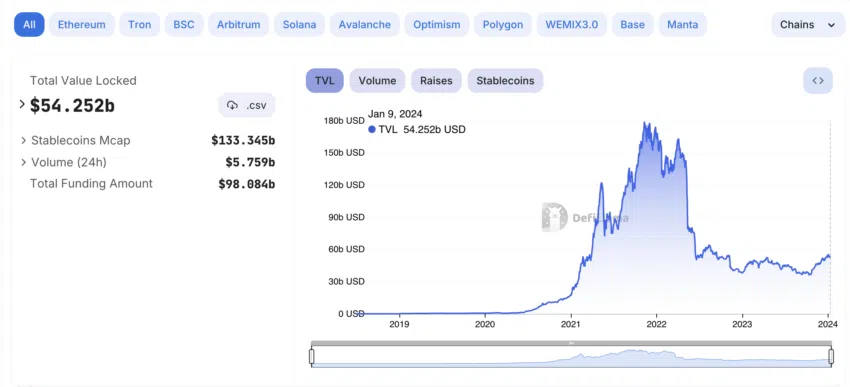Download the TVL data as .csv

tap(247, 105)
